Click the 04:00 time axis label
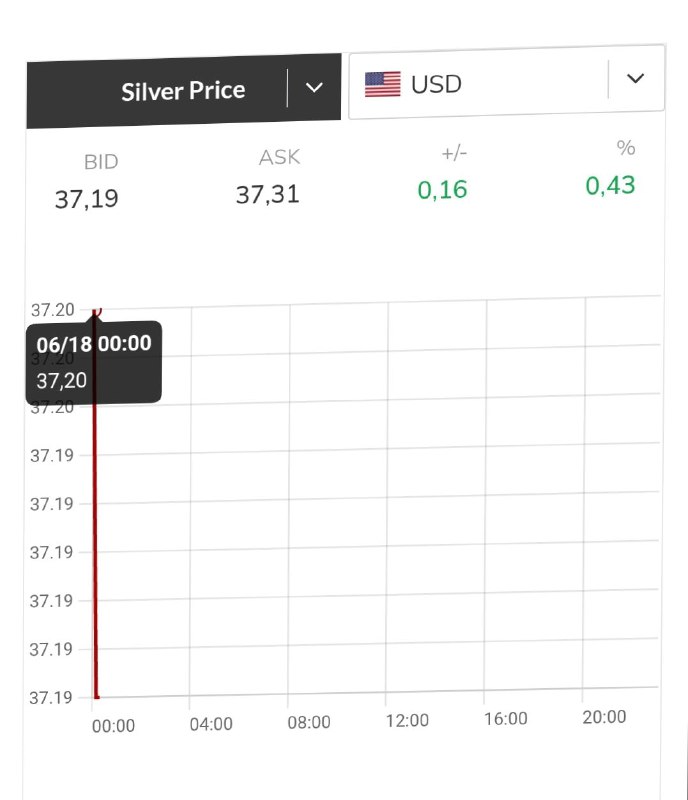The width and height of the screenshot is (688, 800). (211, 724)
